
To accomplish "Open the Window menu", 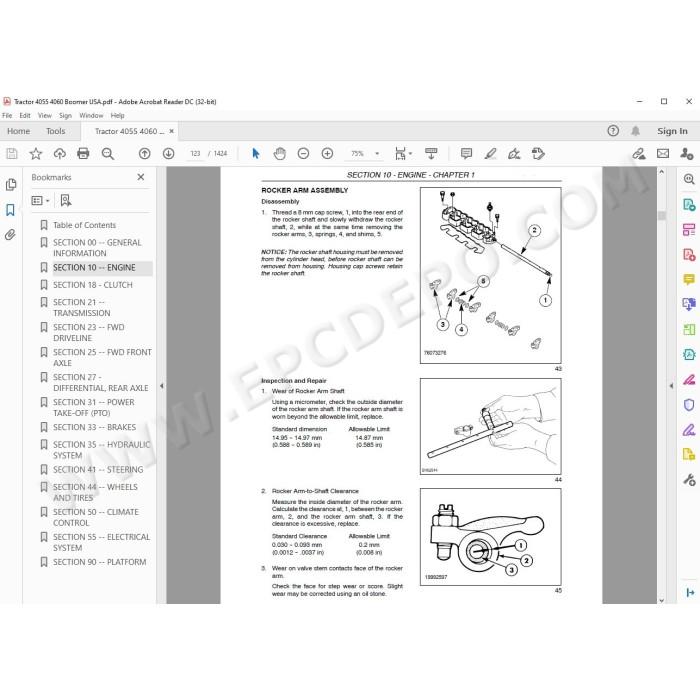I will [91, 116].
